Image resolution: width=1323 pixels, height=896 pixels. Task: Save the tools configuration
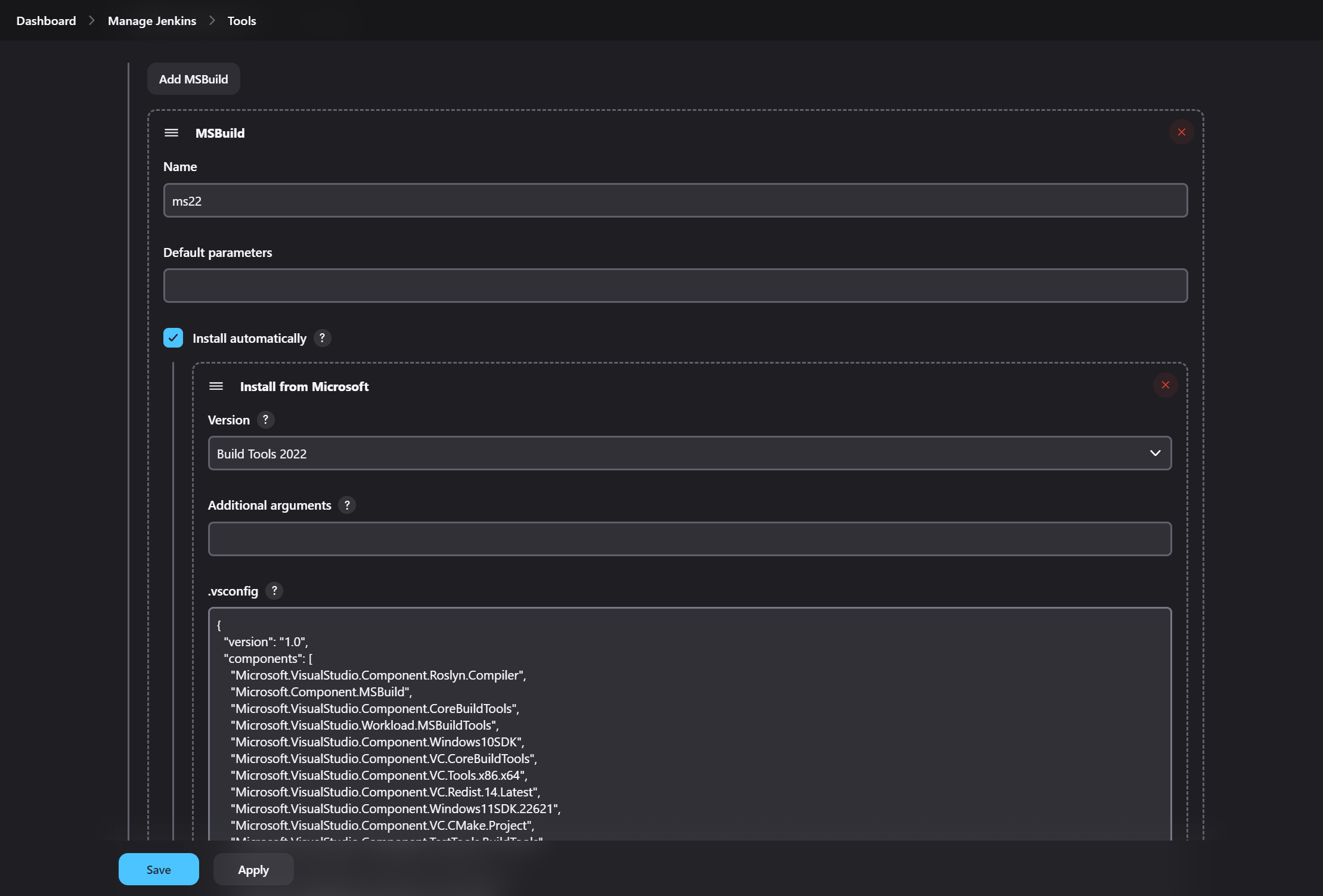(159, 869)
